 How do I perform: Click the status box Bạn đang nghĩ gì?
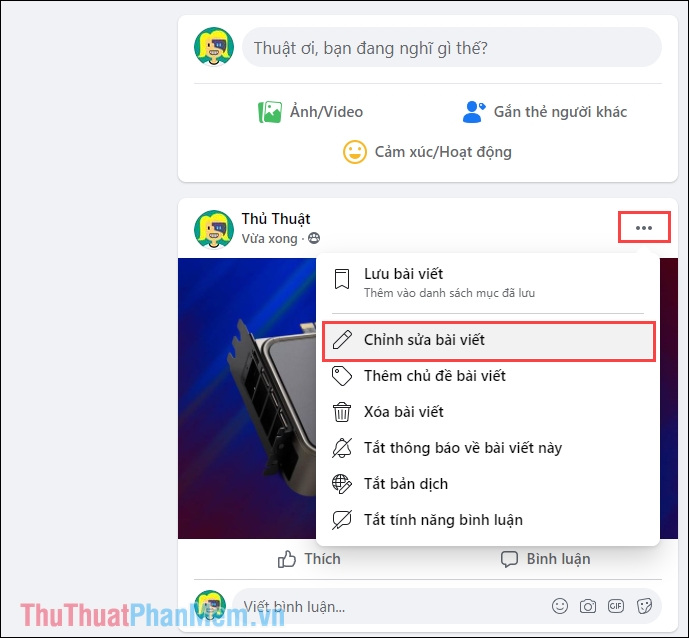[452, 47]
